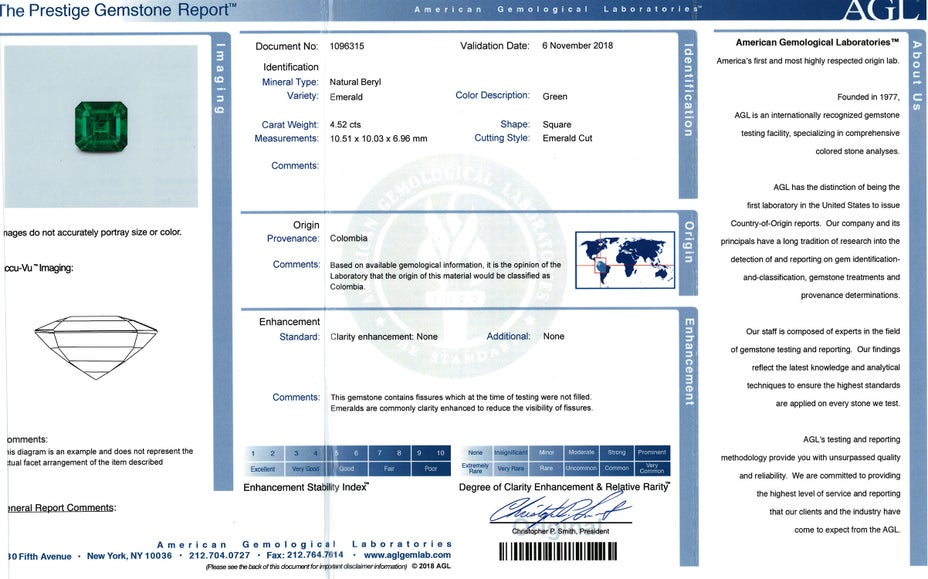
Task: Click the world map origin image
Action: tap(625, 260)
